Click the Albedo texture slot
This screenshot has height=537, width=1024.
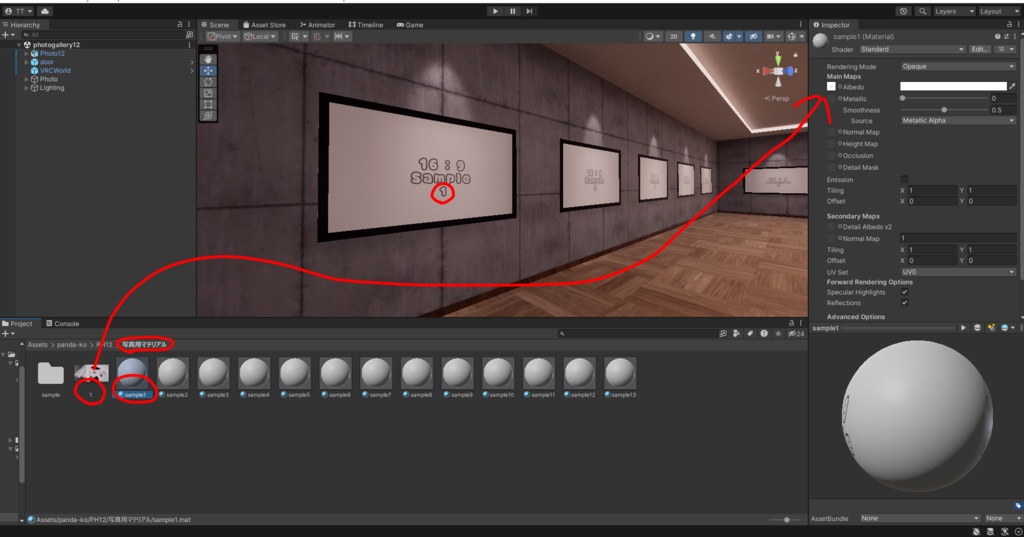click(831, 86)
